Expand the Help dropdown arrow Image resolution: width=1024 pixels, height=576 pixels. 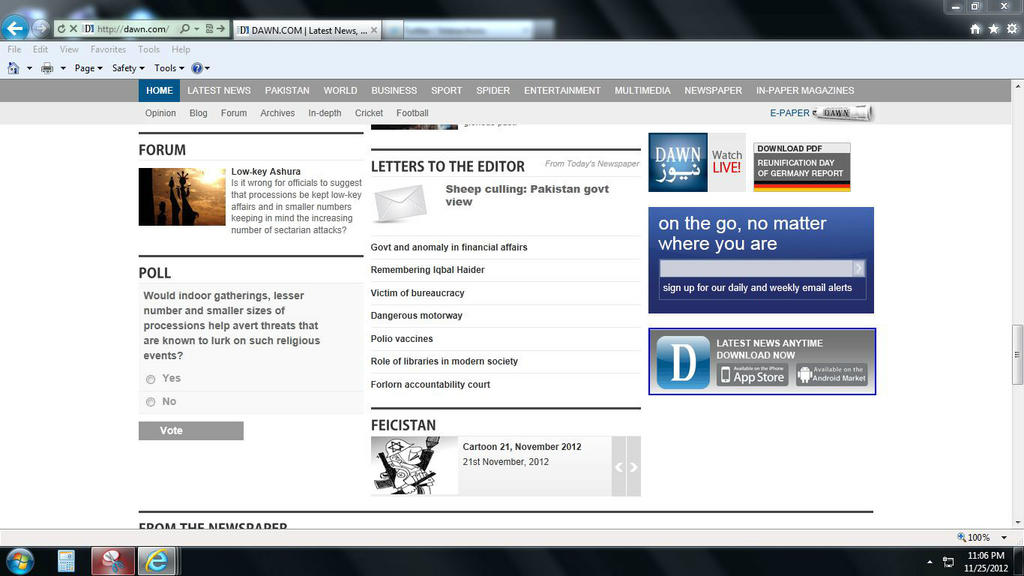coord(208,69)
